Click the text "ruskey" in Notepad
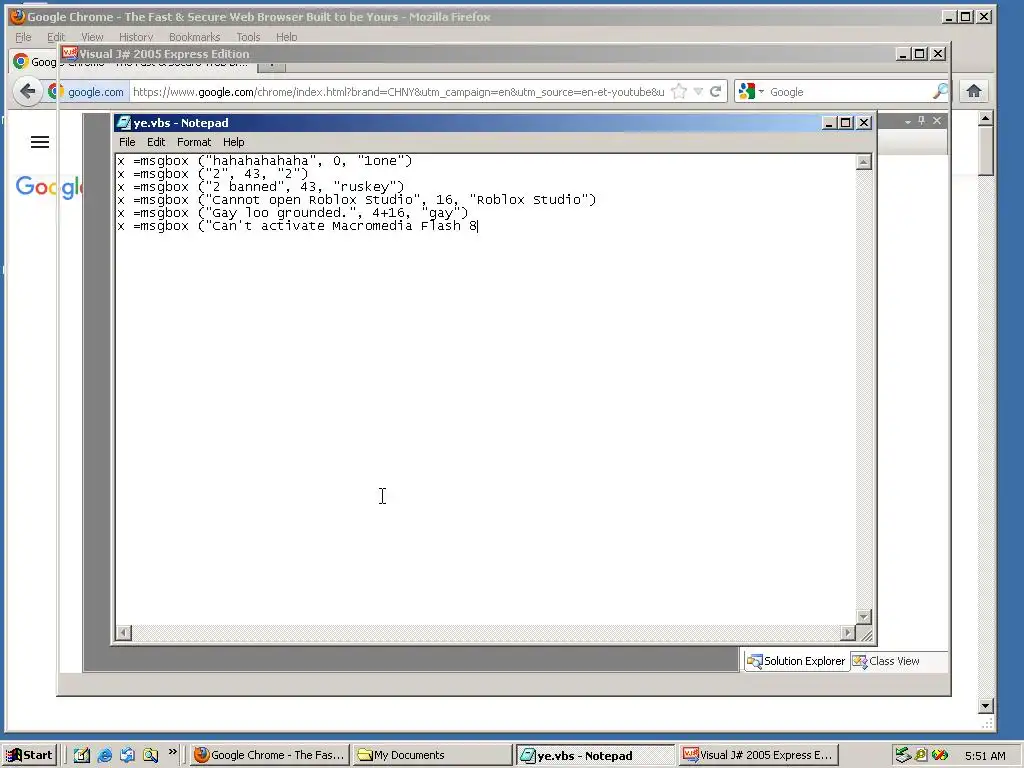The height and width of the screenshot is (768, 1024). click(x=364, y=187)
